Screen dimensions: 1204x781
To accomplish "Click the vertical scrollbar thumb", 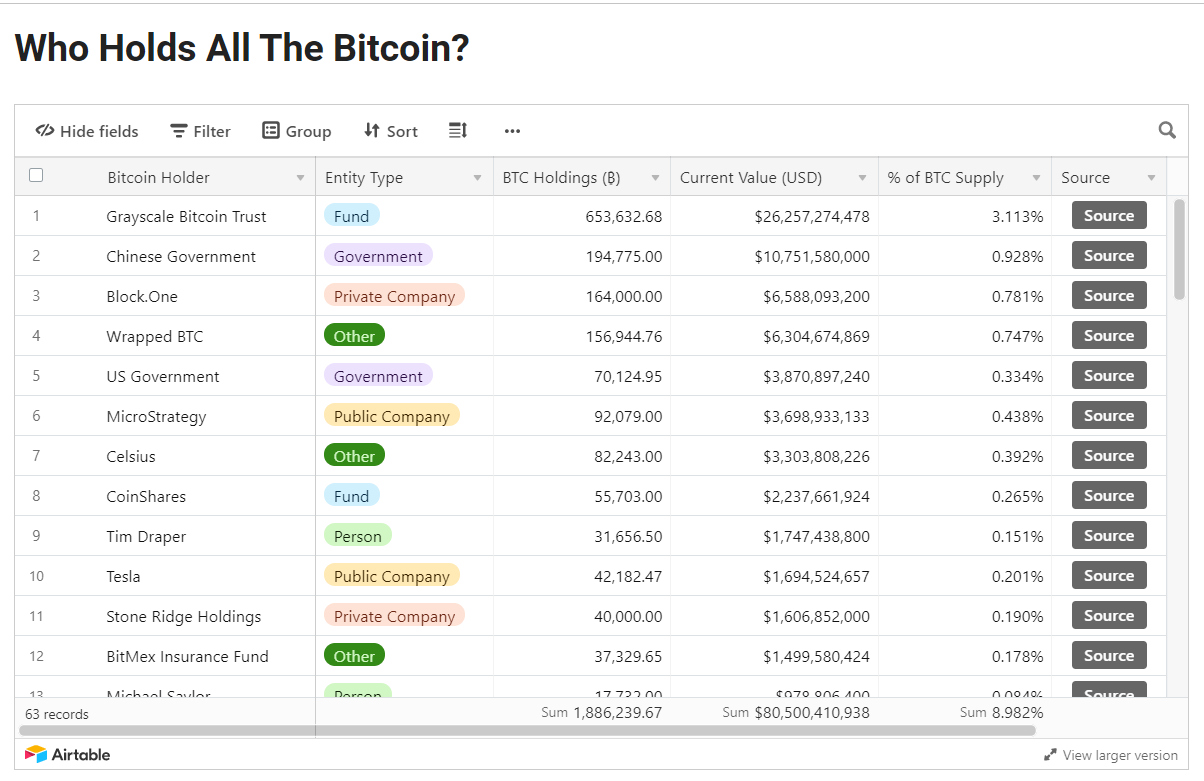I will (x=1179, y=249).
